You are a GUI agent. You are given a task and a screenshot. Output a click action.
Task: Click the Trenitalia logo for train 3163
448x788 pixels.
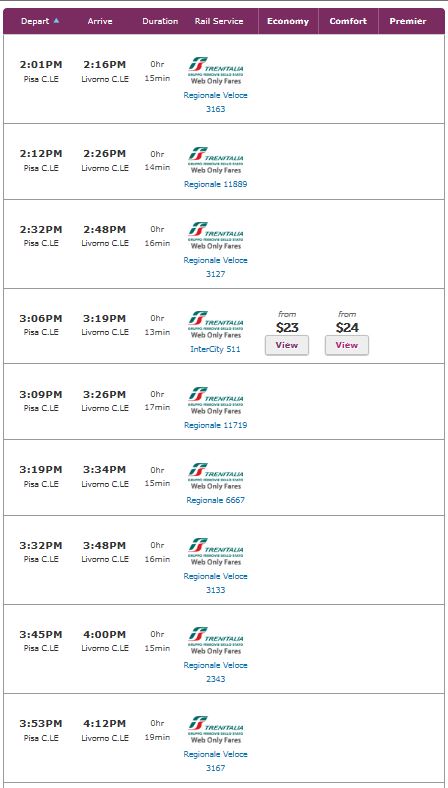click(x=216, y=70)
